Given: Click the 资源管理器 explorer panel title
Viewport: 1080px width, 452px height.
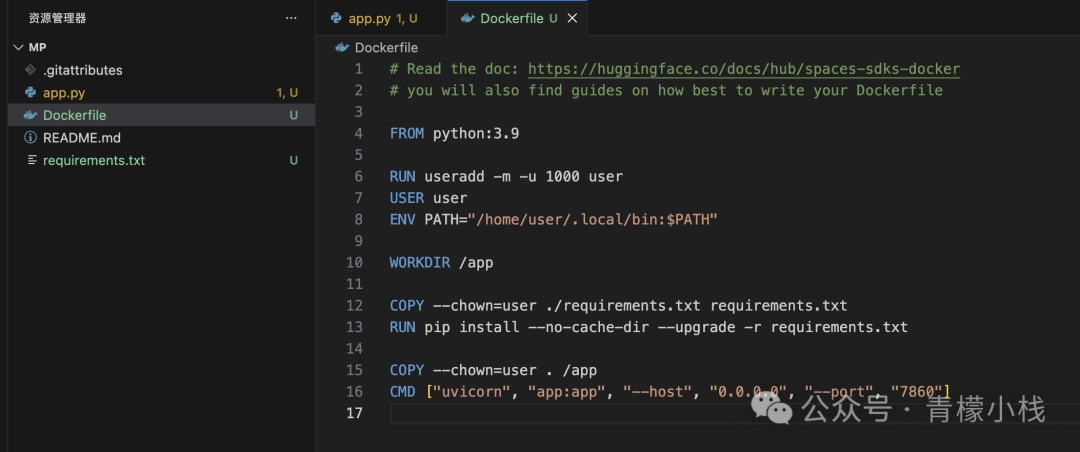Looking at the screenshot, I should pos(57,18).
